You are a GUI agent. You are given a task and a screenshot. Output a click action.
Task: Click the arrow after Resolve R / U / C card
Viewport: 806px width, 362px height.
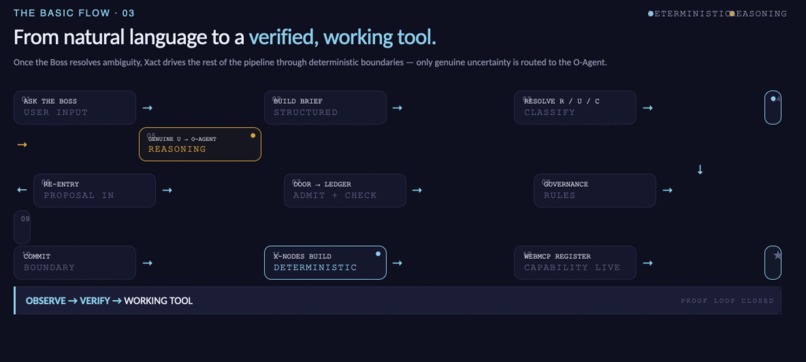[x=648, y=108]
